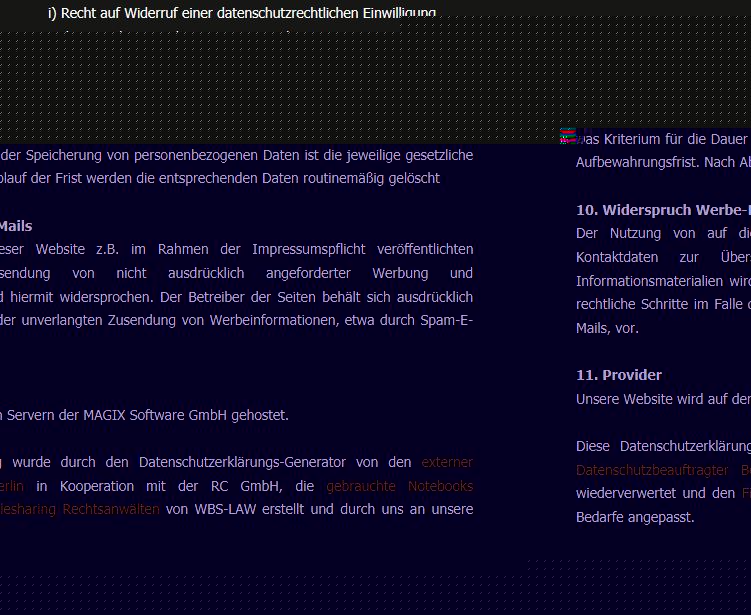Click the line 'Informationsmaterialien wird'

click(x=663, y=281)
